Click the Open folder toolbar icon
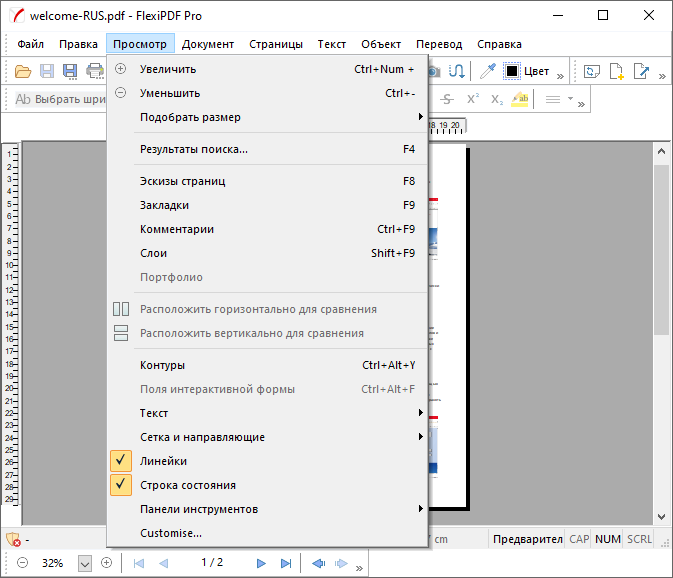 pos(23,71)
